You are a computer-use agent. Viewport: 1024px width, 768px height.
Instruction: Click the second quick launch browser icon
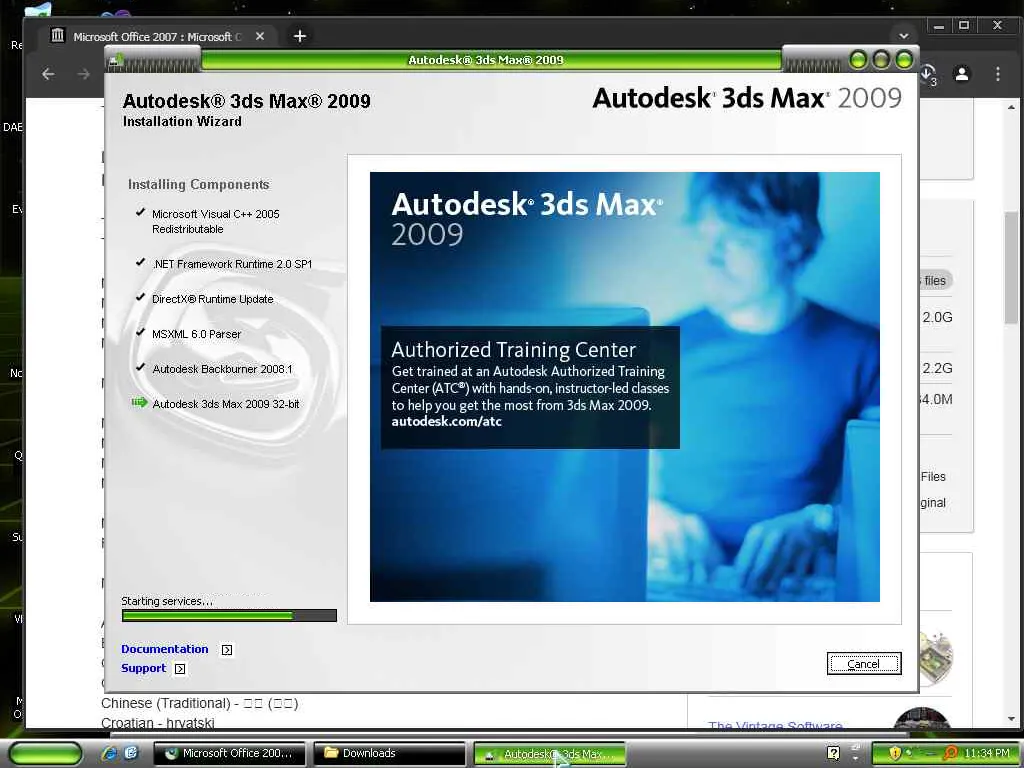point(131,753)
